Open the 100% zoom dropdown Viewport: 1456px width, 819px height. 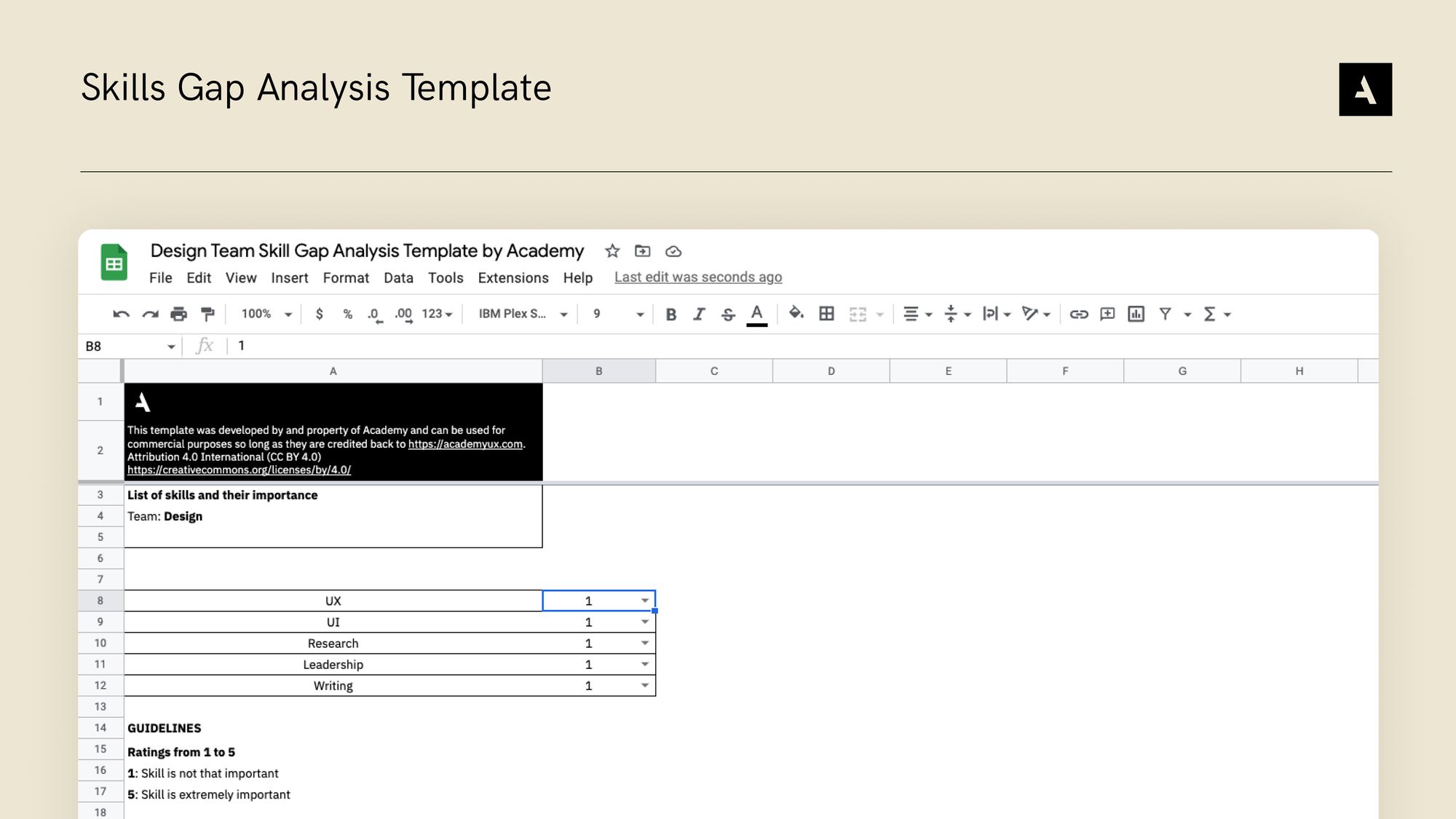click(x=266, y=314)
